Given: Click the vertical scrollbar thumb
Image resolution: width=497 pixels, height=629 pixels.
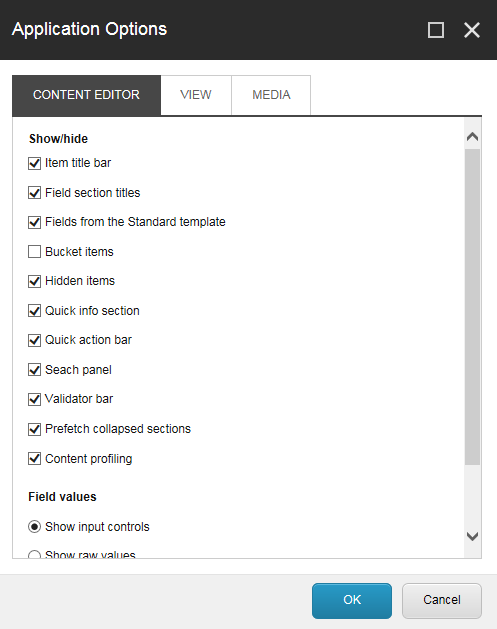Looking at the screenshot, I should pyautogui.click(x=473, y=307).
